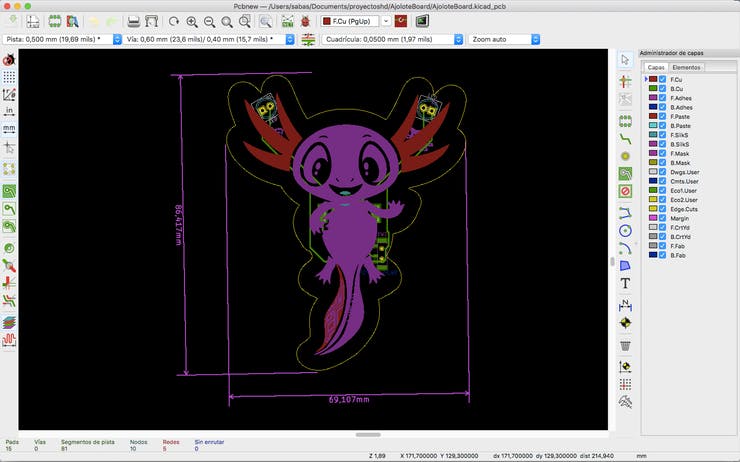The height and width of the screenshot is (462, 740).
Task: Click the find text magnifier icon
Action: 266,21
